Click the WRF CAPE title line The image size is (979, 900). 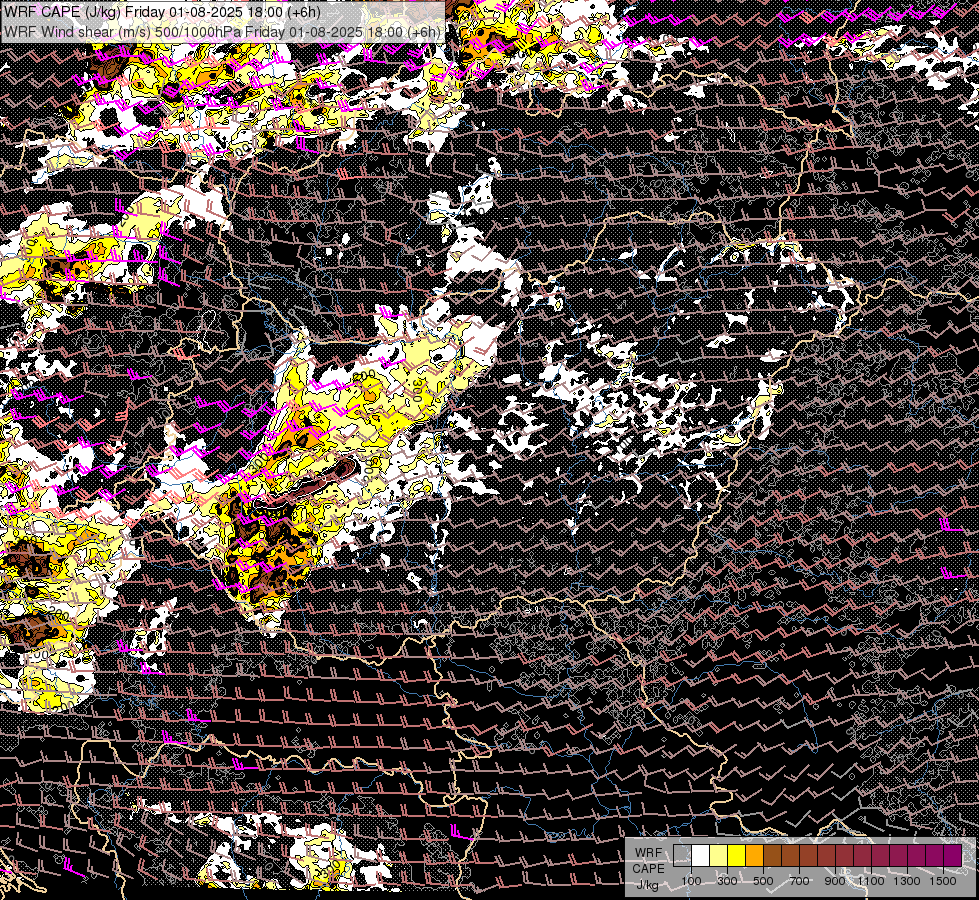tap(162, 12)
